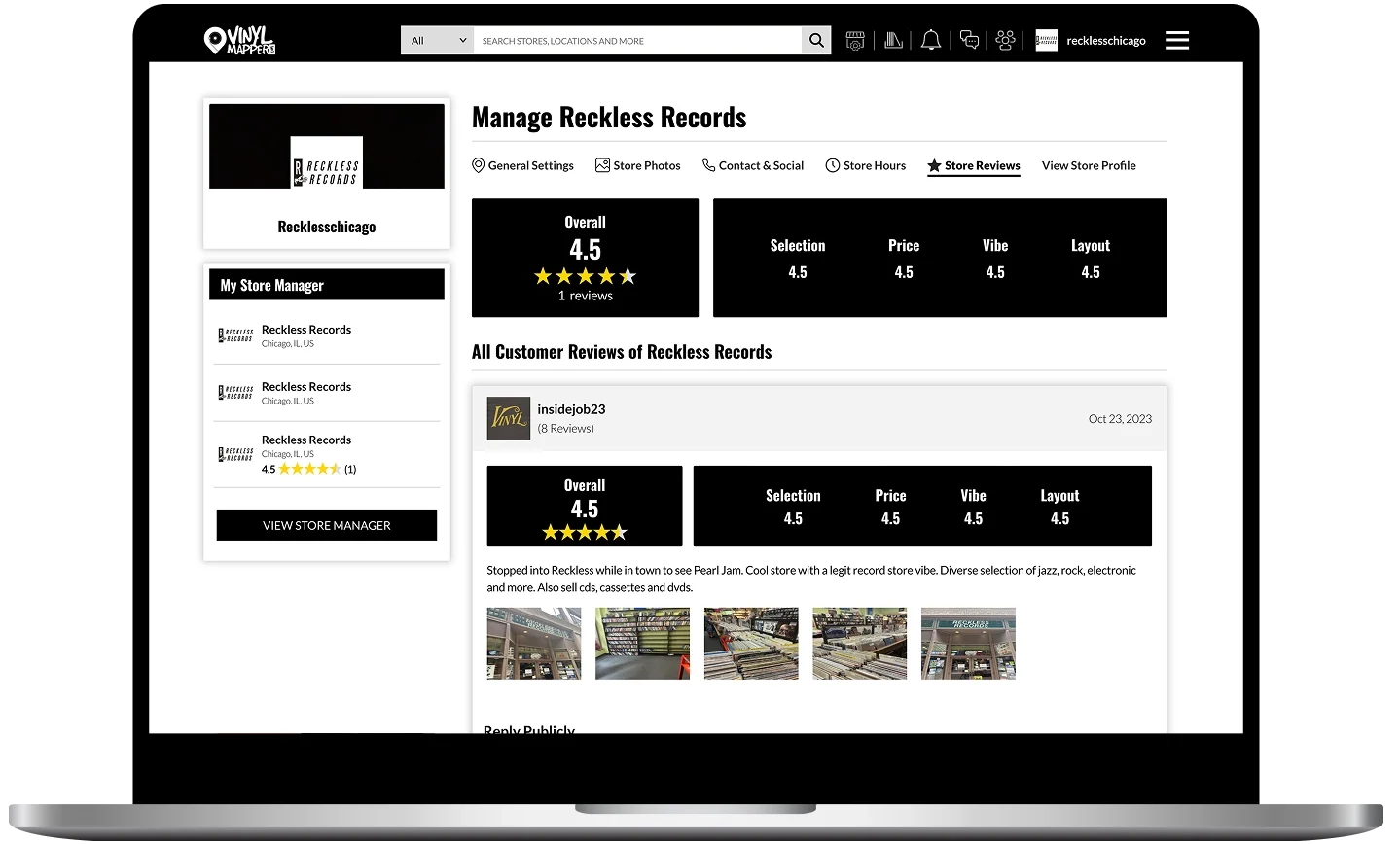This screenshot has width=1400, height=844.
Task: Switch to Contact & Social tab
Action: [x=753, y=165]
